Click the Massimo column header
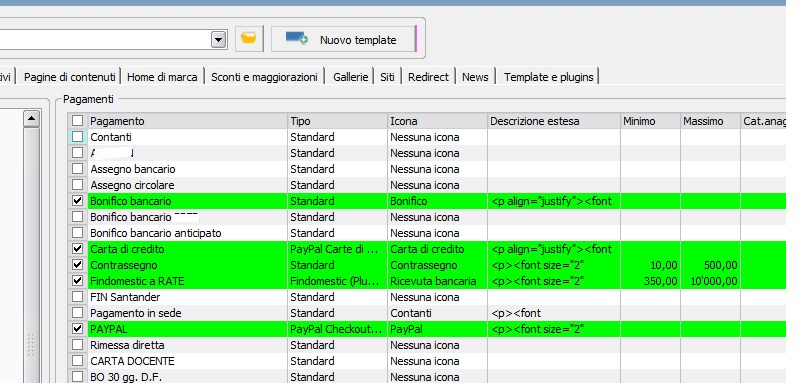This screenshot has width=809, height=383. (x=710, y=121)
